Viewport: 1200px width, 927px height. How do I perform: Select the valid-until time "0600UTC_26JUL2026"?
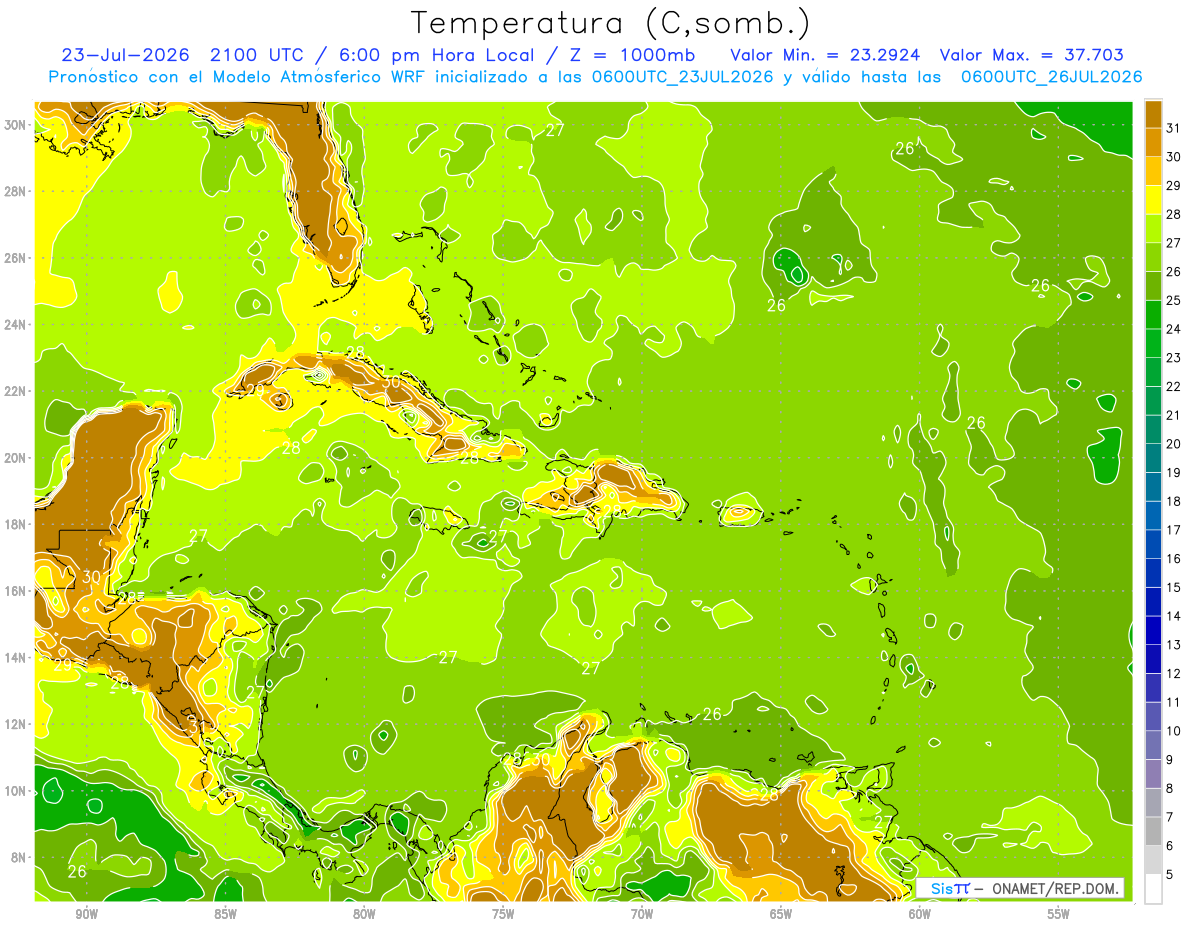[1051, 76]
